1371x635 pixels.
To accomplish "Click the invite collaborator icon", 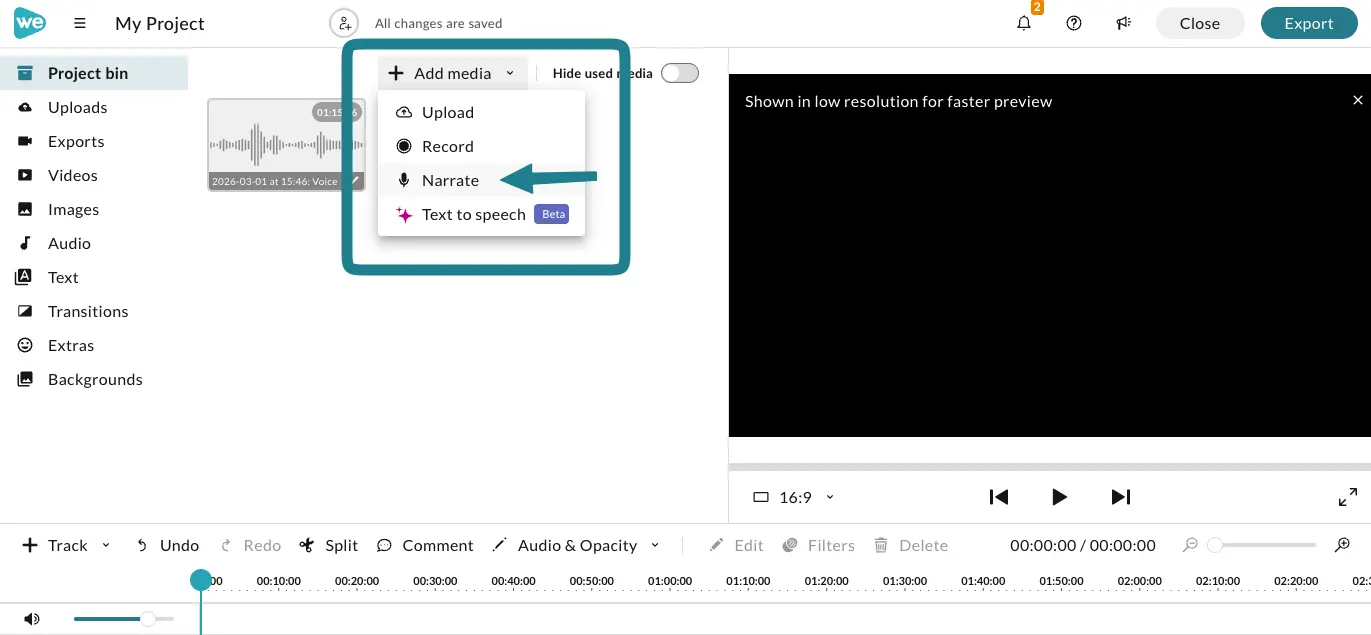I will [344, 23].
